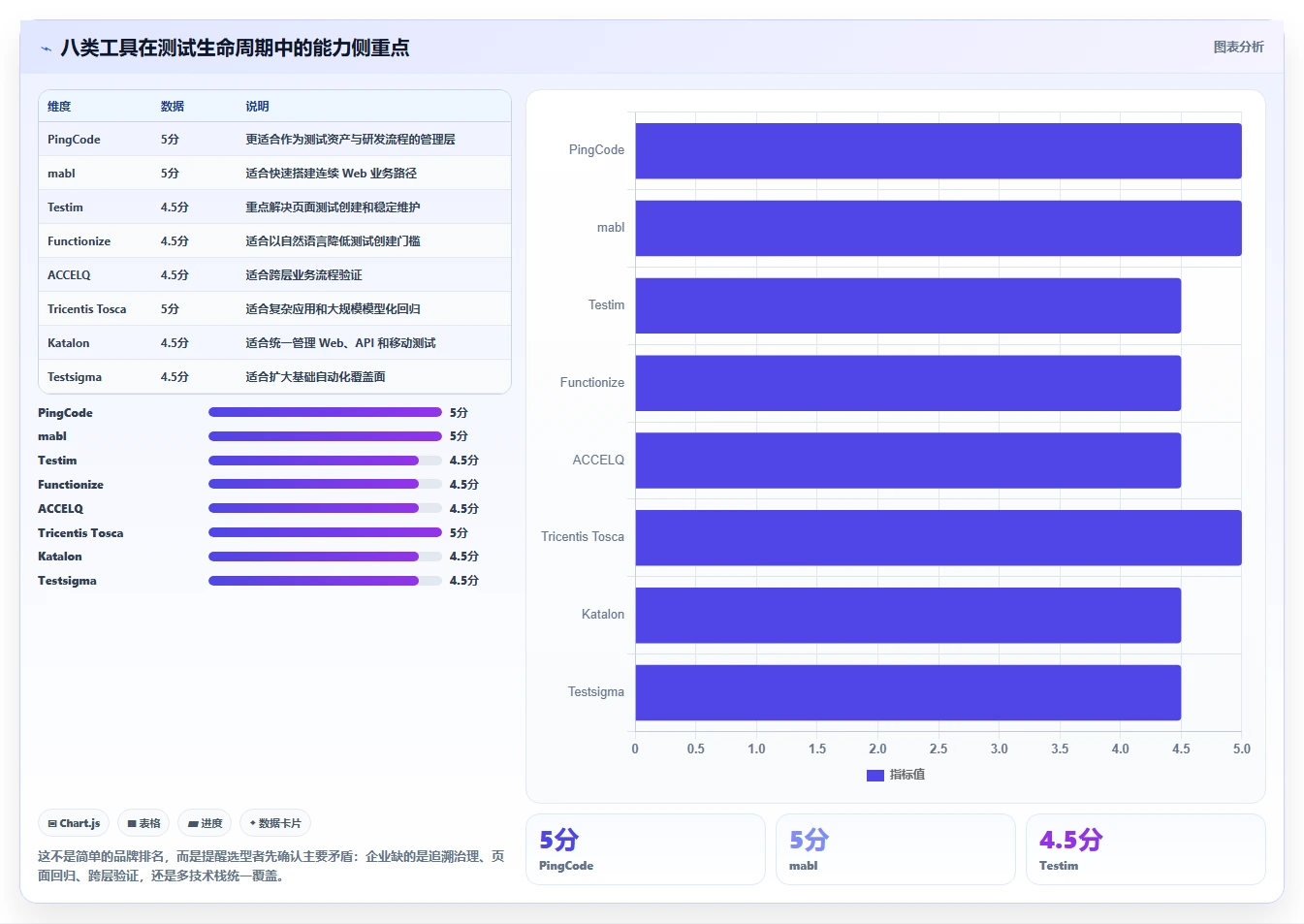Click the ACCELQ bar in chart
The image size is (1304, 924).
click(x=908, y=461)
